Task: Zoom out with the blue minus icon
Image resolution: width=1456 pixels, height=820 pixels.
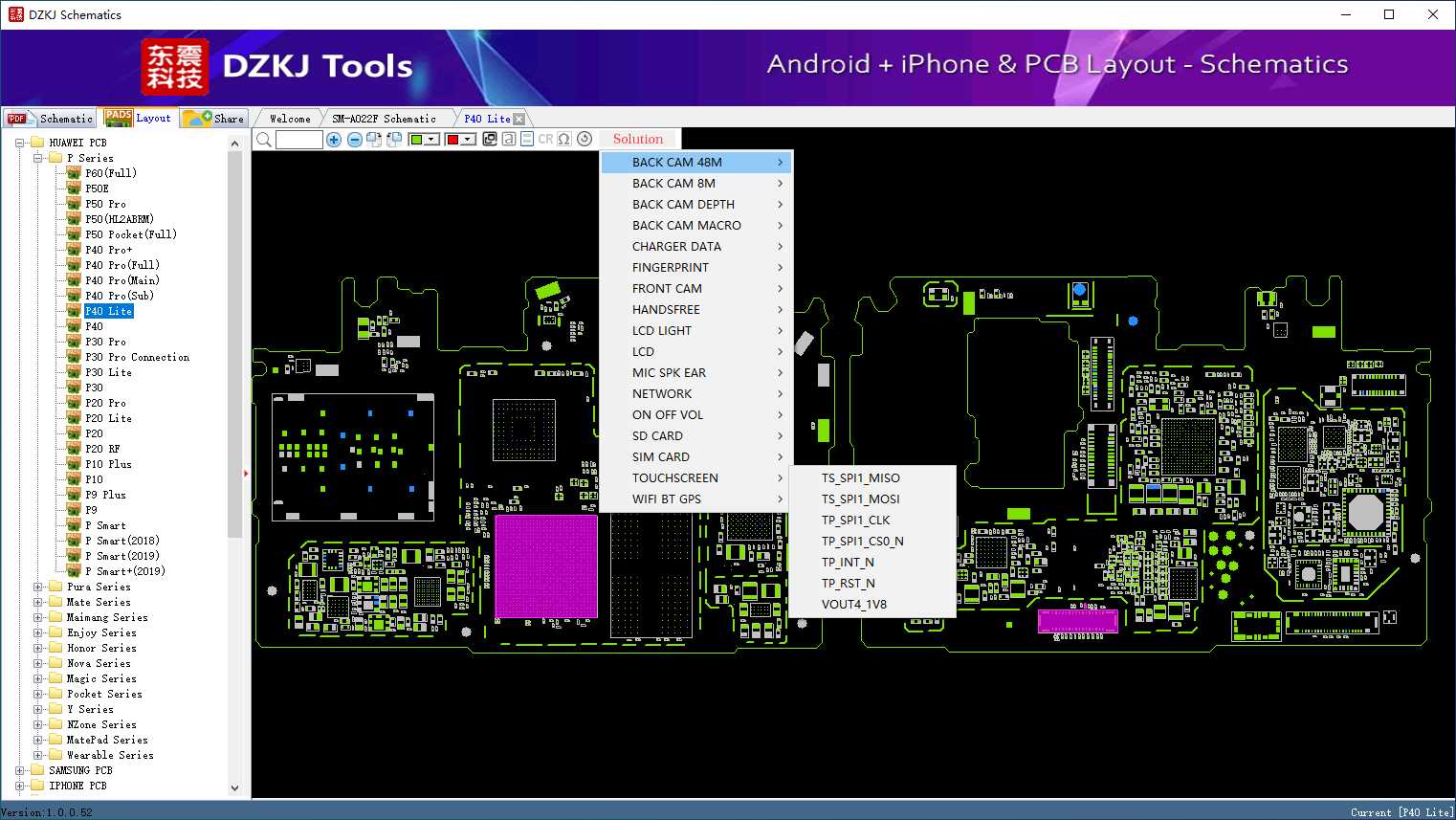Action: [x=355, y=140]
